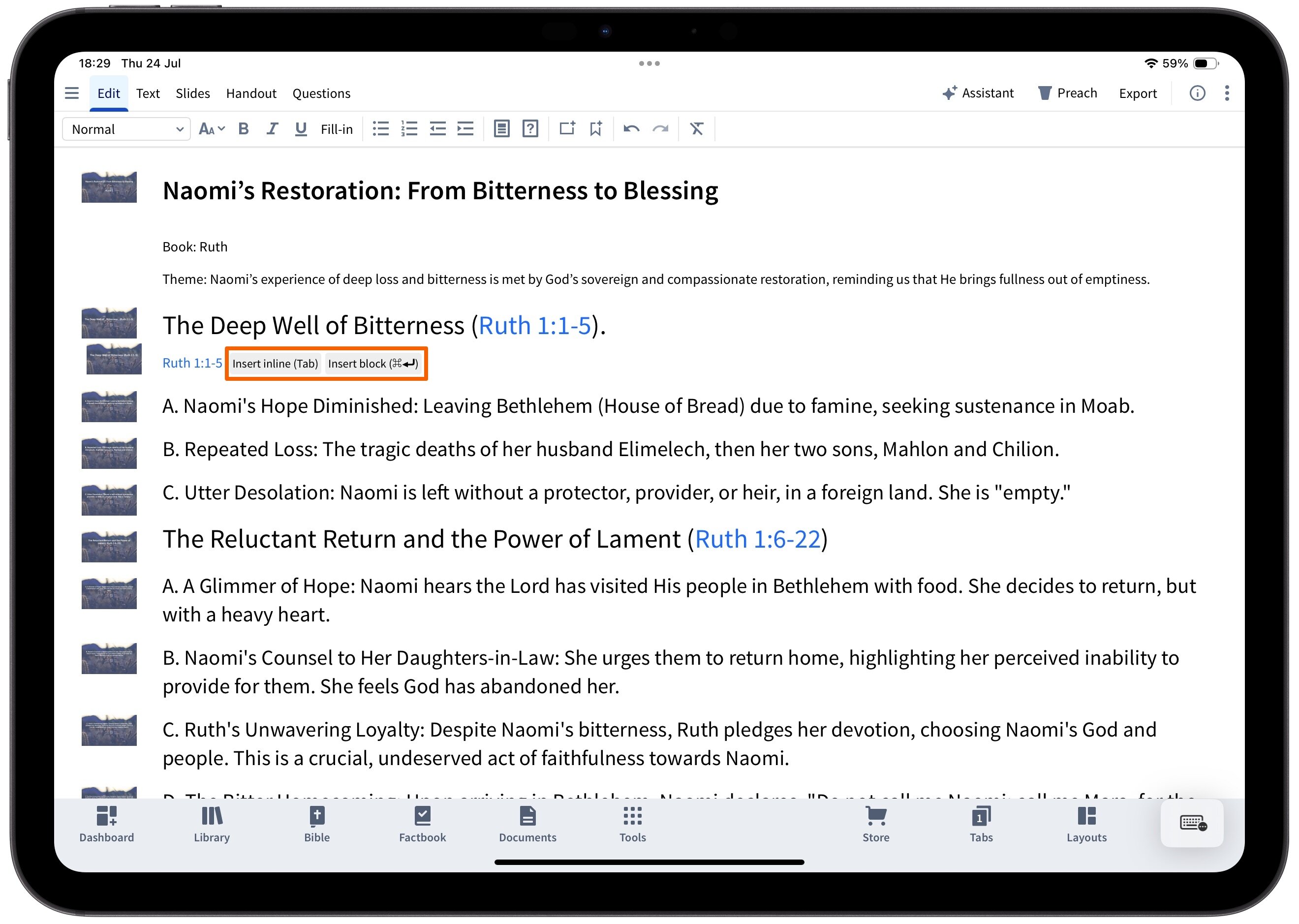1299x924 pixels.
Task: Toggle underline formatting
Action: click(301, 129)
